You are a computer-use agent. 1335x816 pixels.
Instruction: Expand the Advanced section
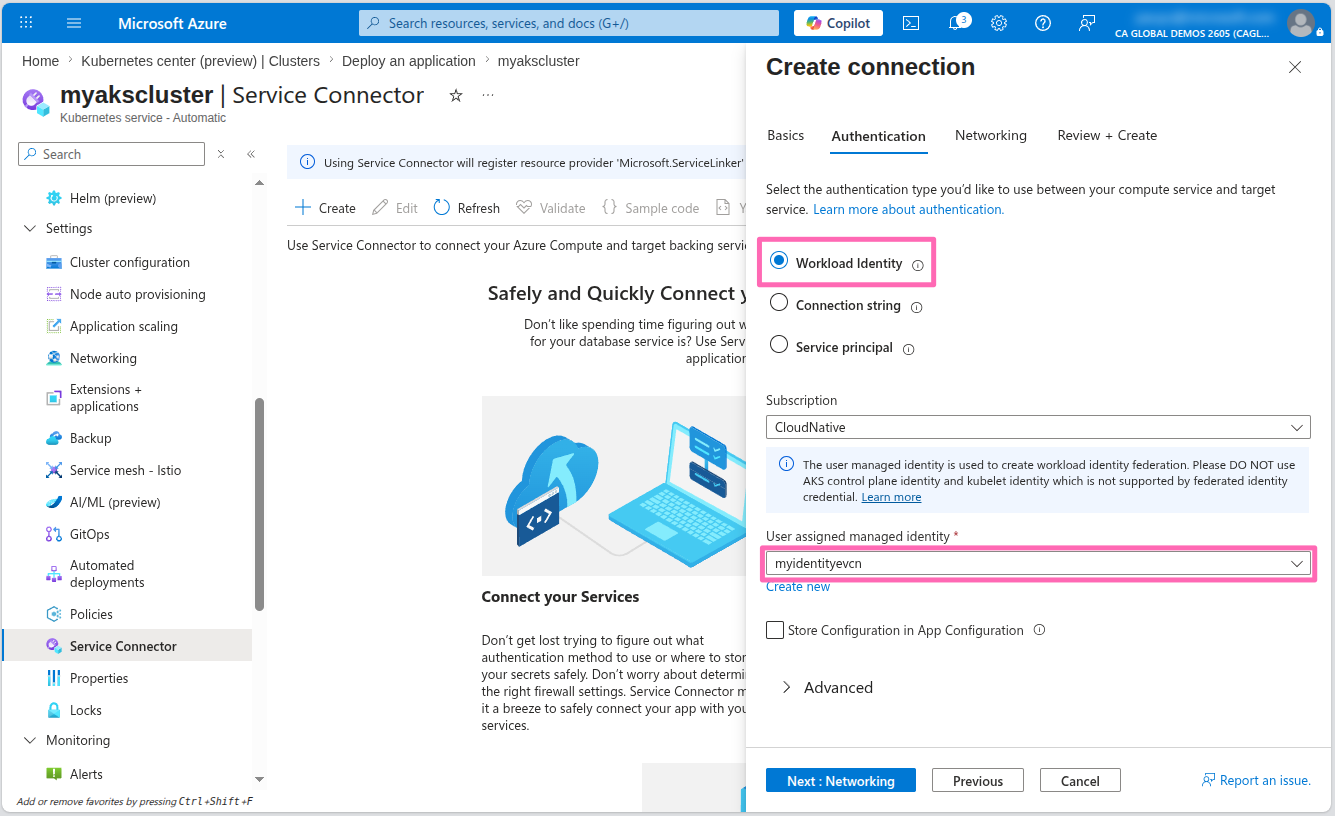826,687
